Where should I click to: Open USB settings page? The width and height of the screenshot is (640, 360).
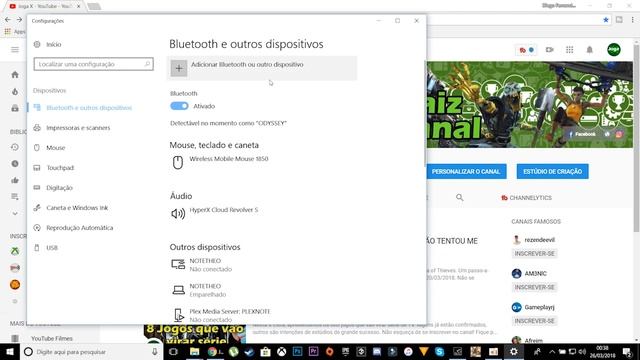tap(52, 248)
